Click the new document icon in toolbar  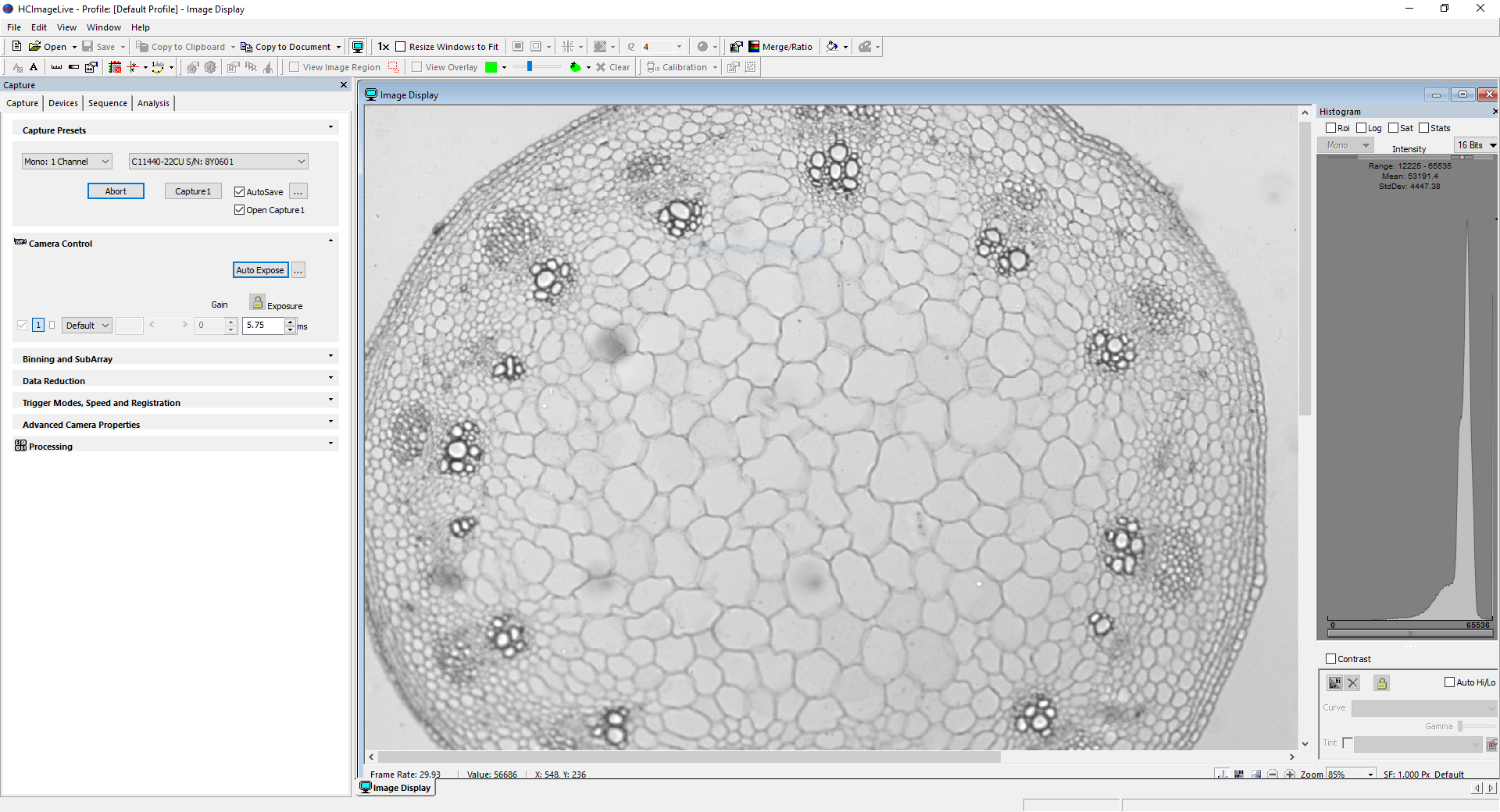click(x=16, y=47)
